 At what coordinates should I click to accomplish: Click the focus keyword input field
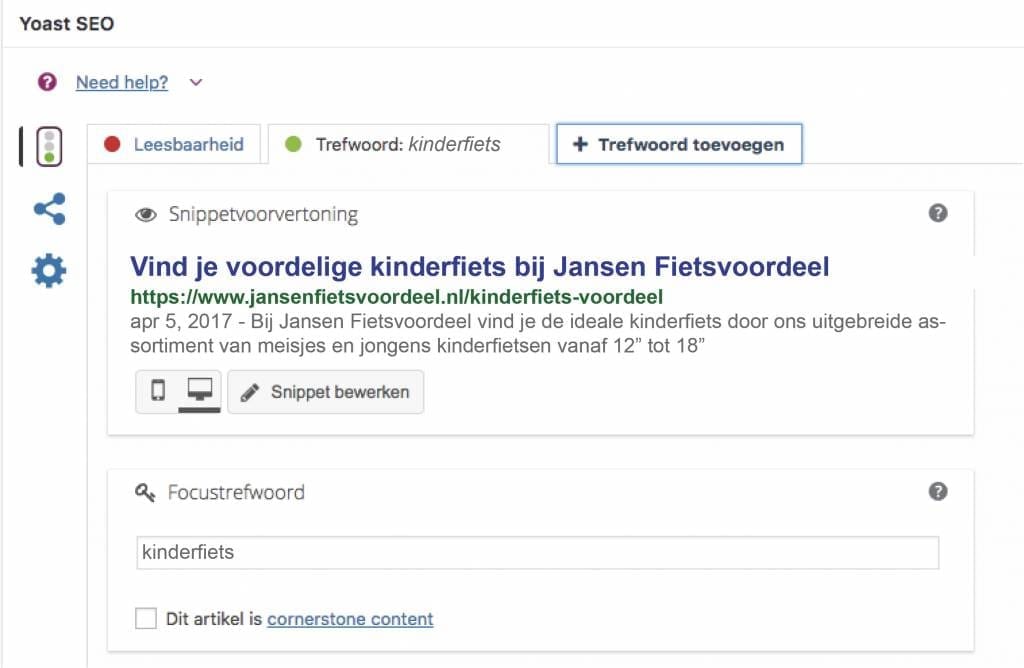tap(537, 552)
